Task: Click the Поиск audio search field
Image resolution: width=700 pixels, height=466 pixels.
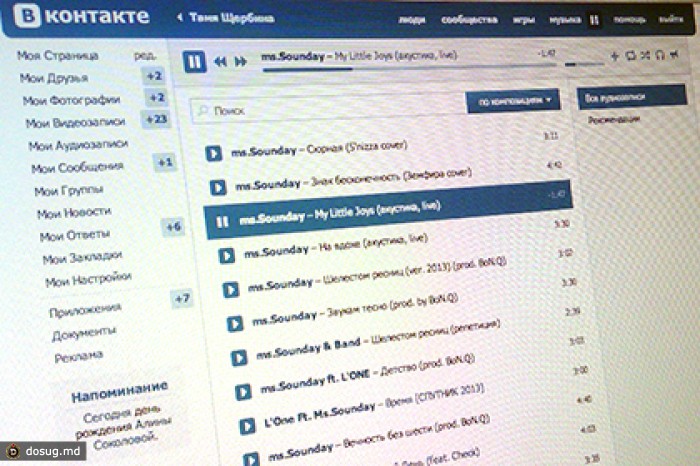Action: [x=328, y=109]
